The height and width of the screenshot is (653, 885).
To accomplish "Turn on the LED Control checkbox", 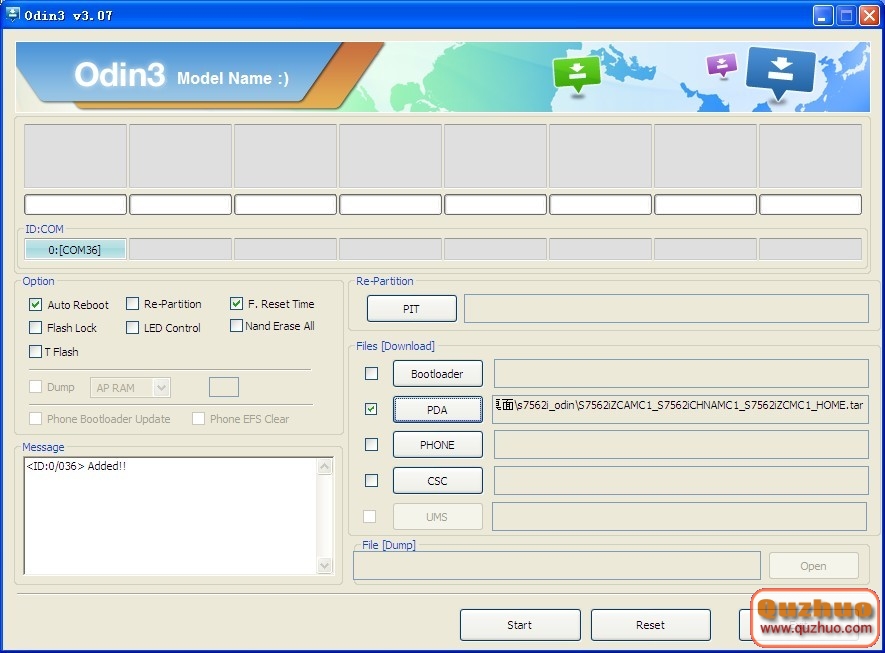I will 133,327.
